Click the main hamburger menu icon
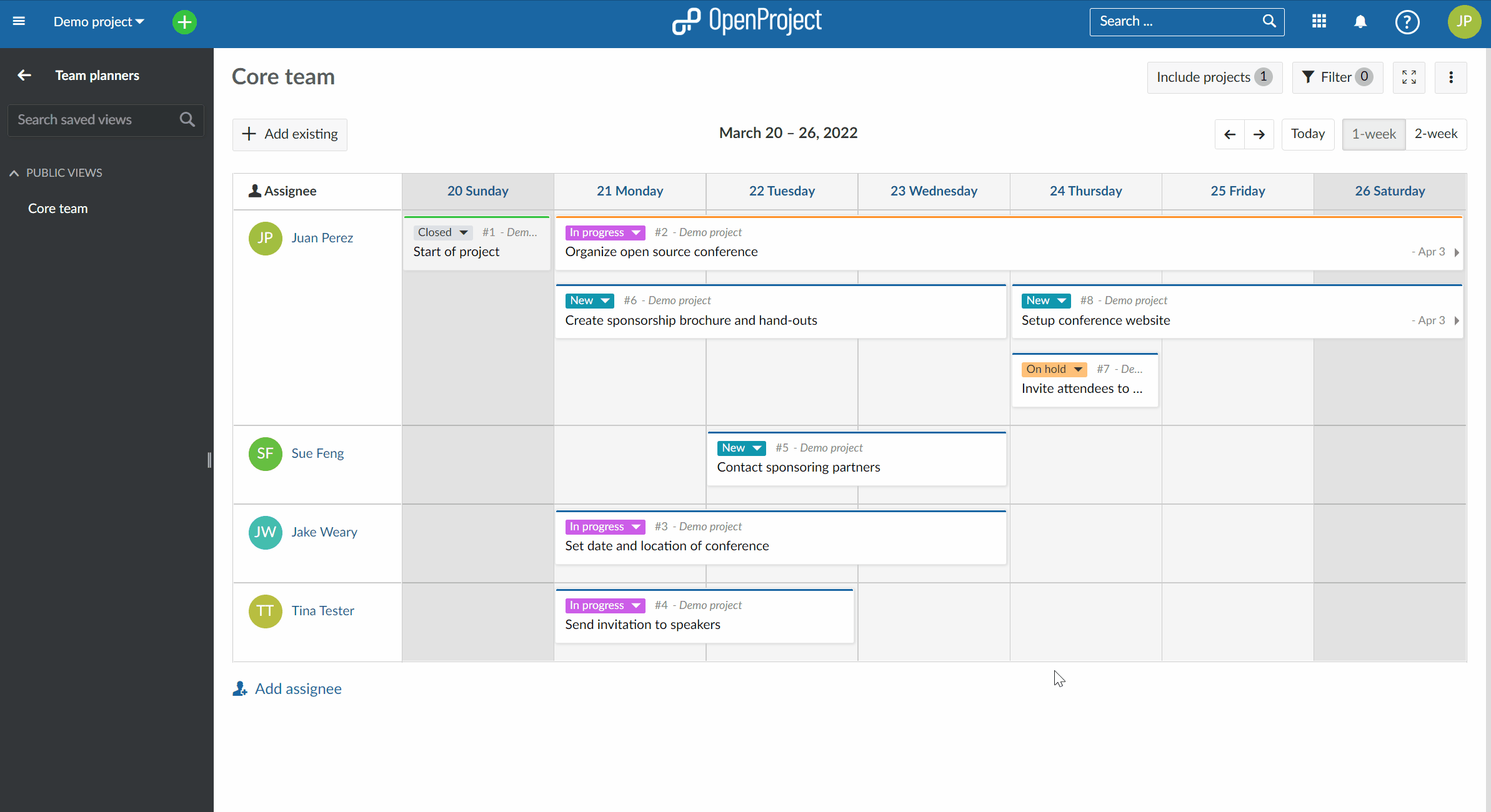 pos(18,20)
